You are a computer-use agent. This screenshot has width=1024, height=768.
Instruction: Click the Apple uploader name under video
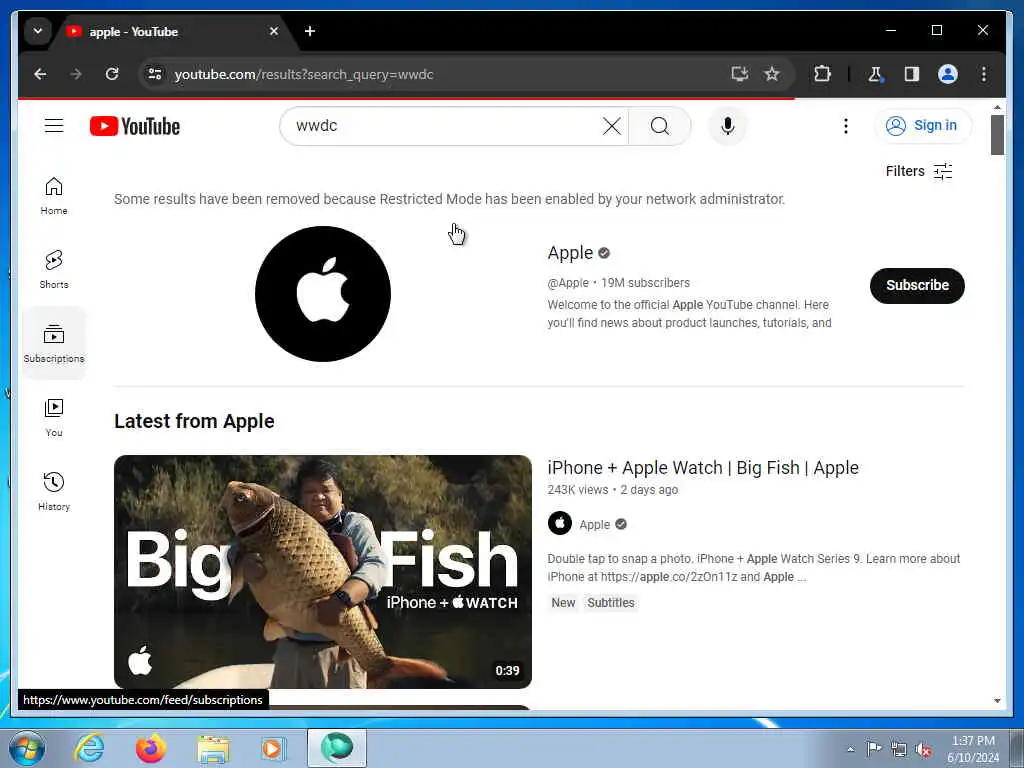(x=594, y=524)
